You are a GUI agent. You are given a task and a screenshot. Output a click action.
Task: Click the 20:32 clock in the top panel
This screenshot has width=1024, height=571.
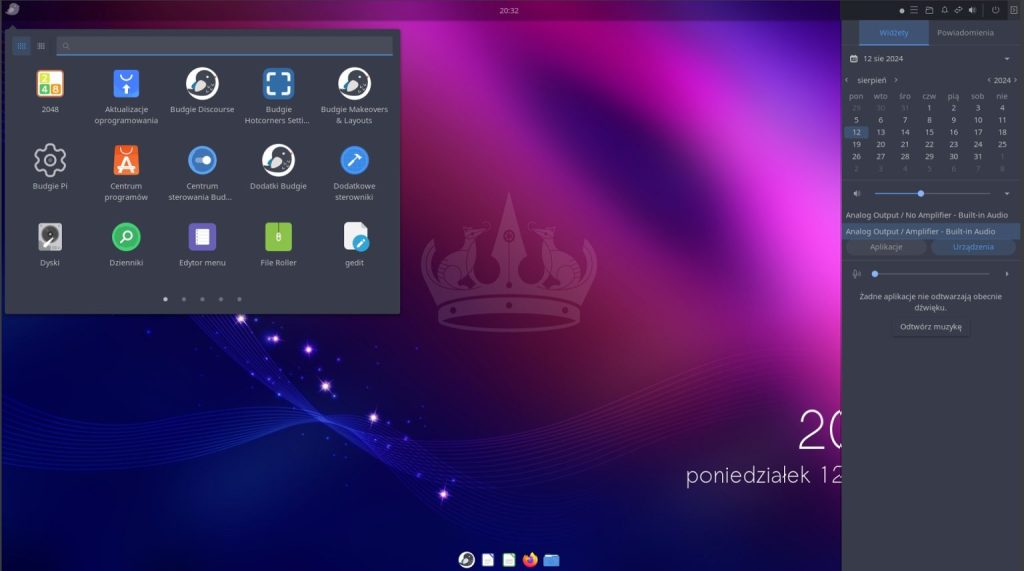[509, 10]
